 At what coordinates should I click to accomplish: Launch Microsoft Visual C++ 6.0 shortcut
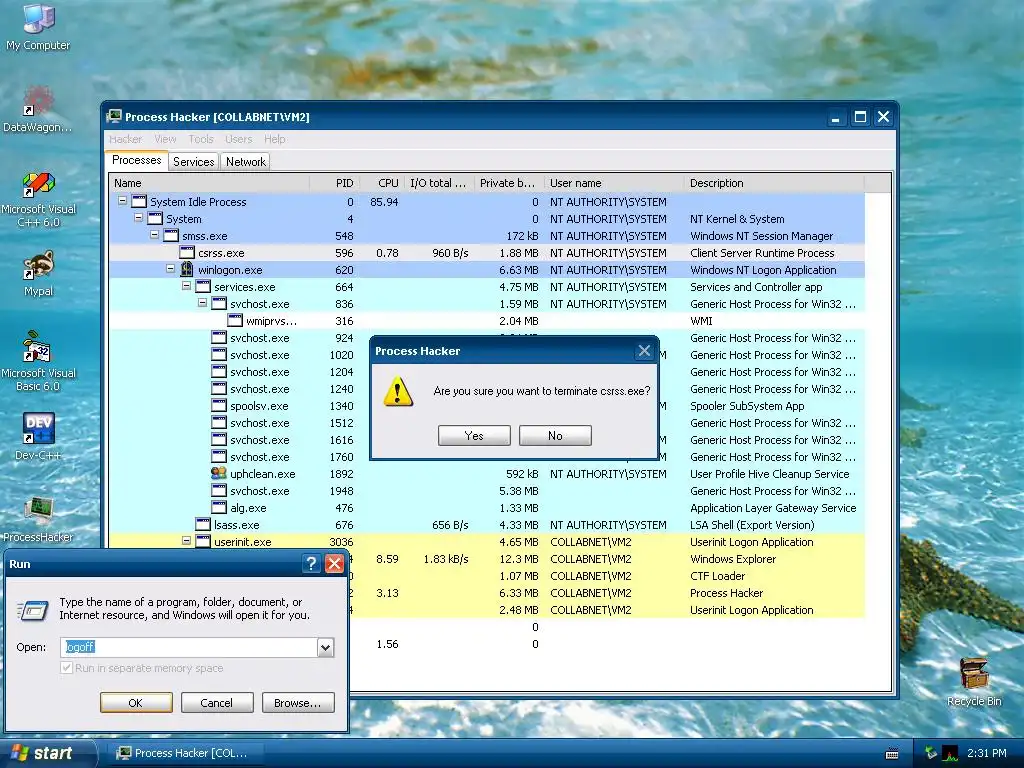click(x=38, y=199)
